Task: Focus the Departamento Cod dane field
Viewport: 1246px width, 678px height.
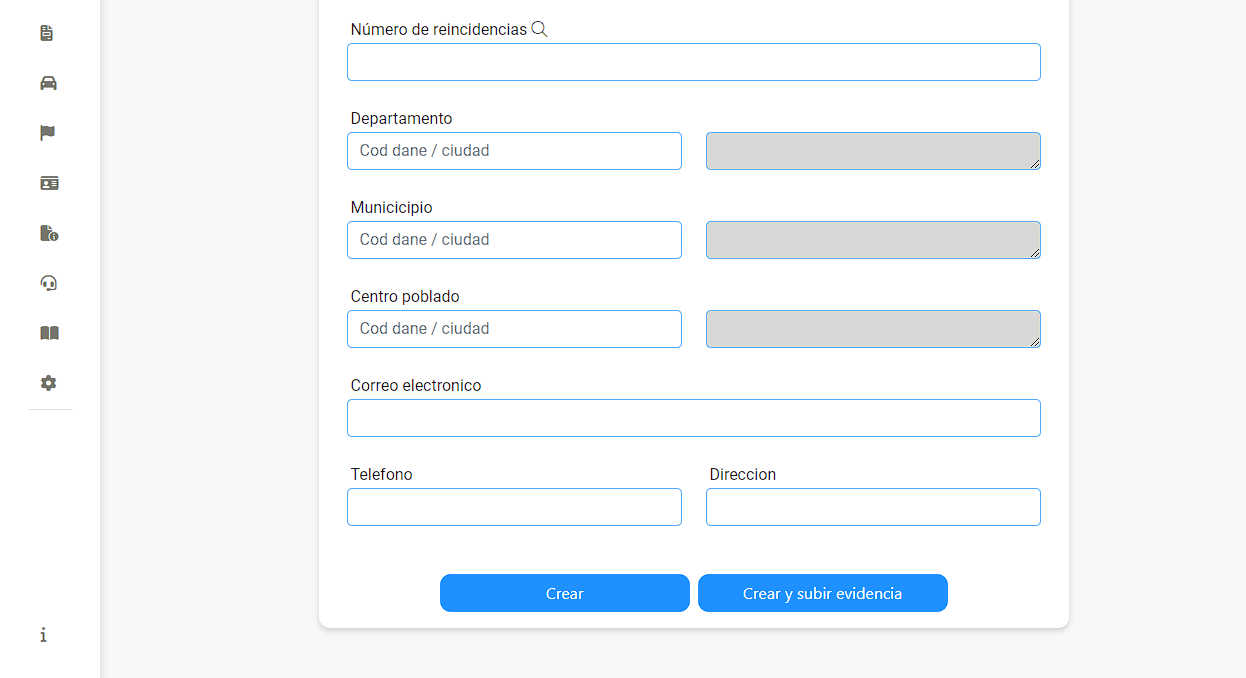Action: [514, 151]
